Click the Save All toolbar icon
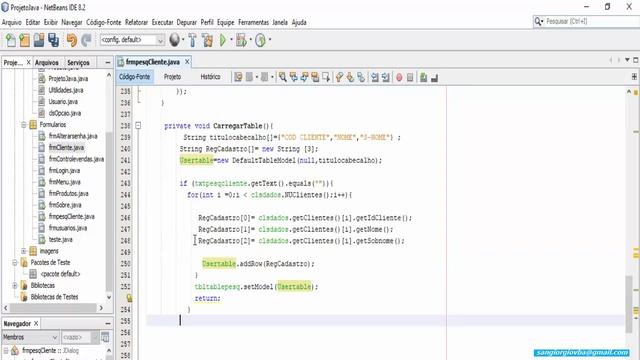 (53, 40)
